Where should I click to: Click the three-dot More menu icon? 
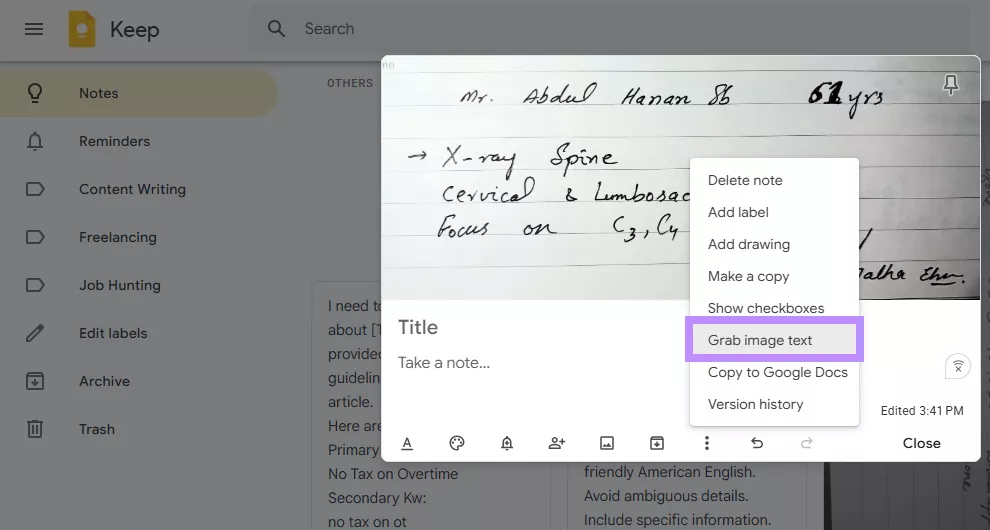pos(707,443)
